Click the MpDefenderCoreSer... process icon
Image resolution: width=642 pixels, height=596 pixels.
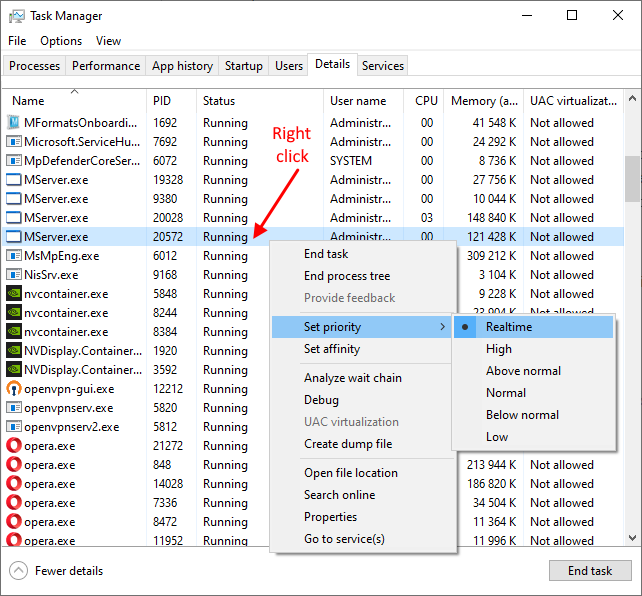point(14,160)
